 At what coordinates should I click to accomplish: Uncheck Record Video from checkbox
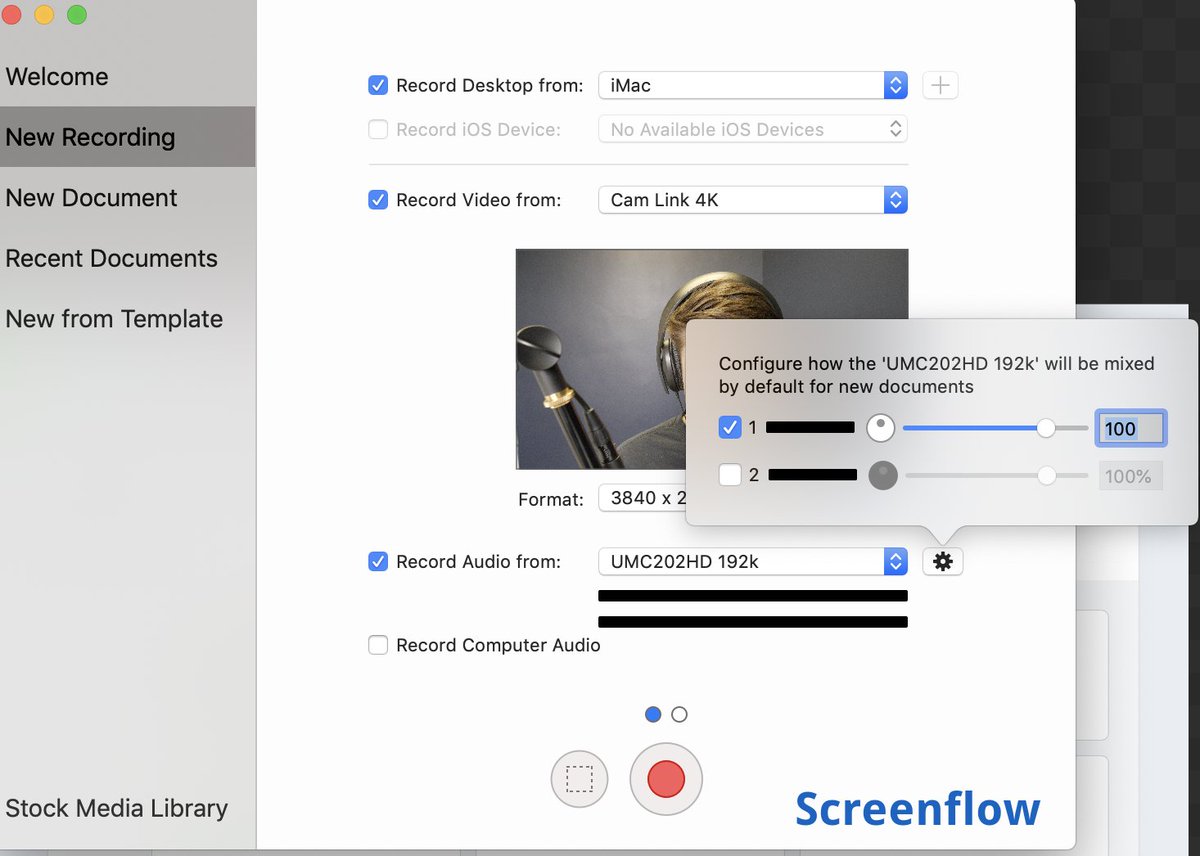[x=378, y=200]
